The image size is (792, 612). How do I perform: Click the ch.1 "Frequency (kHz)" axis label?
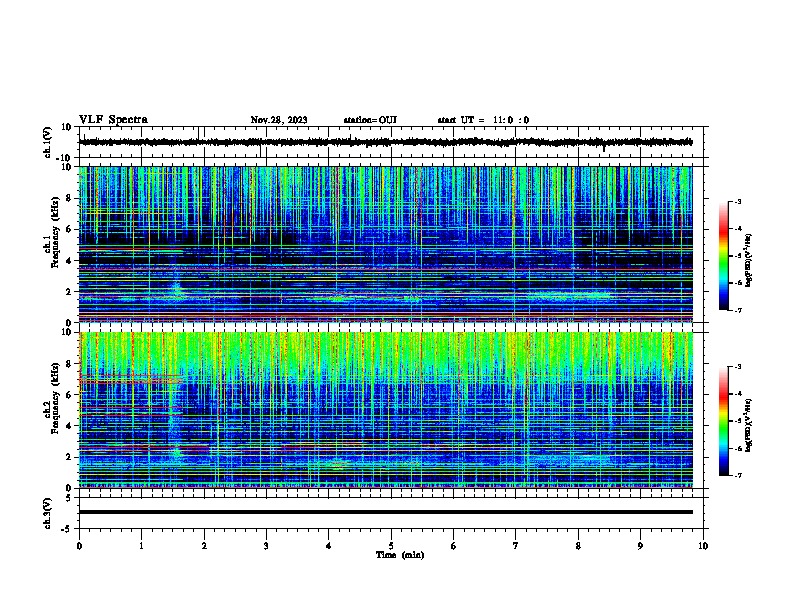[55, 233]
